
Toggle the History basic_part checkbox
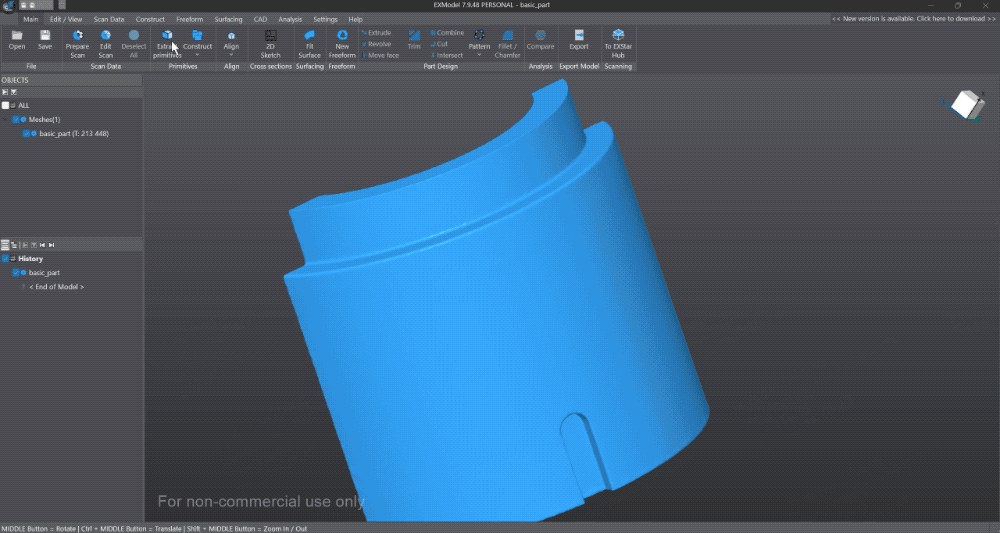(16, 272)
